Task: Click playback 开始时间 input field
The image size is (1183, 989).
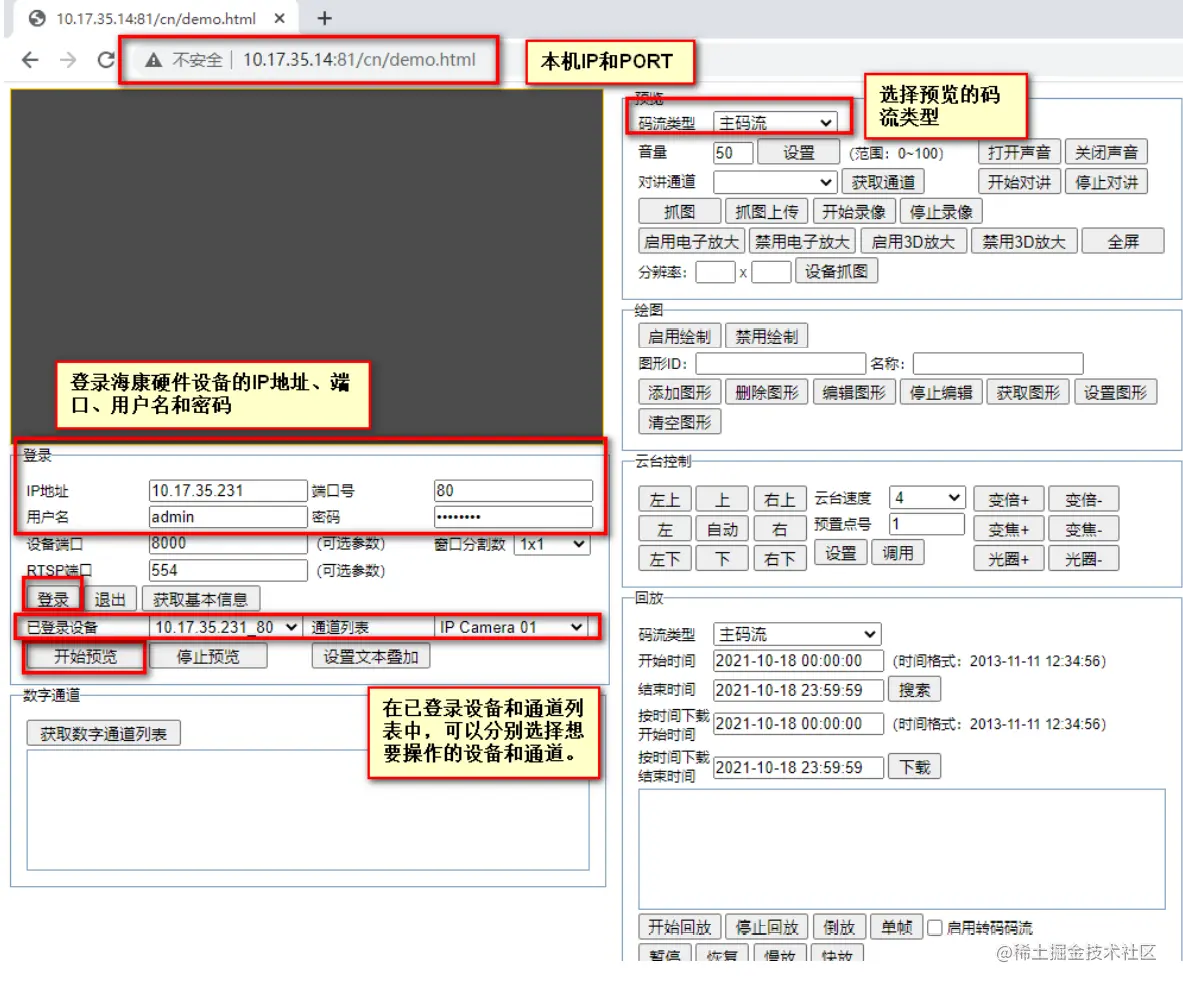Action: tap(797, 661)
